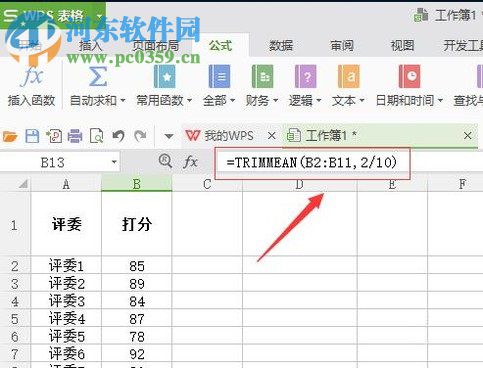Expand the 全部 functions dropdown arrow
The width and height of the screenshot is (483, 368).
233,100
